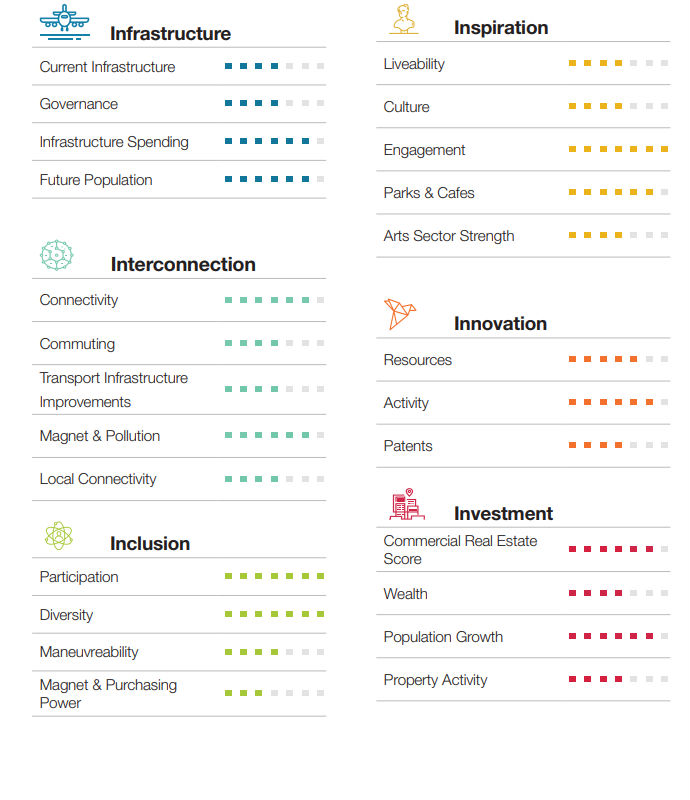Image resolution: width=690 pixels, height=800 pixels.
Task: Click the Current Infrastructure row label
Action: pos(107,67)
